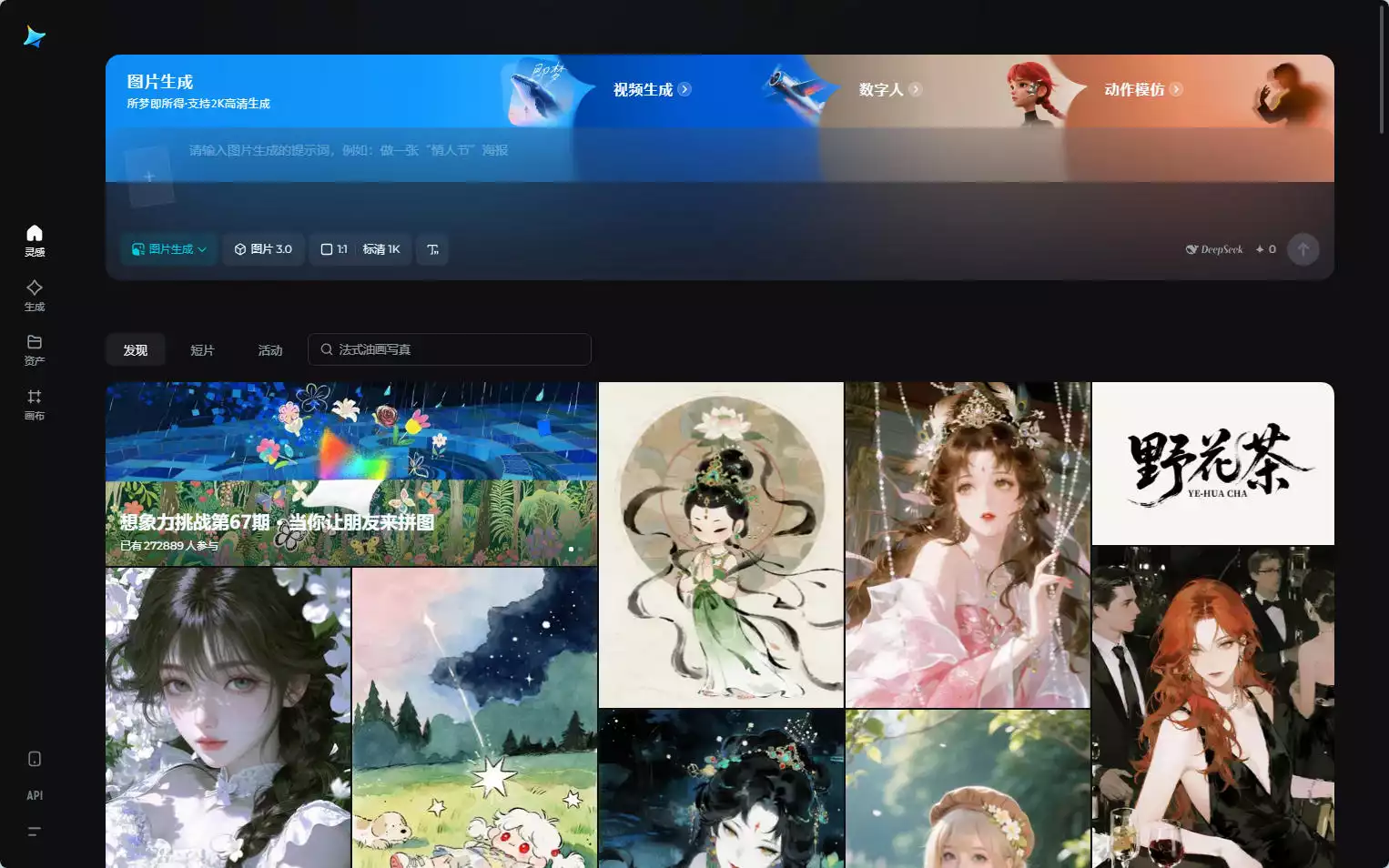Viewport: 1389px width, 868px height.
Task: Click the API icon in the left sidebar
Action: (34, 794)
